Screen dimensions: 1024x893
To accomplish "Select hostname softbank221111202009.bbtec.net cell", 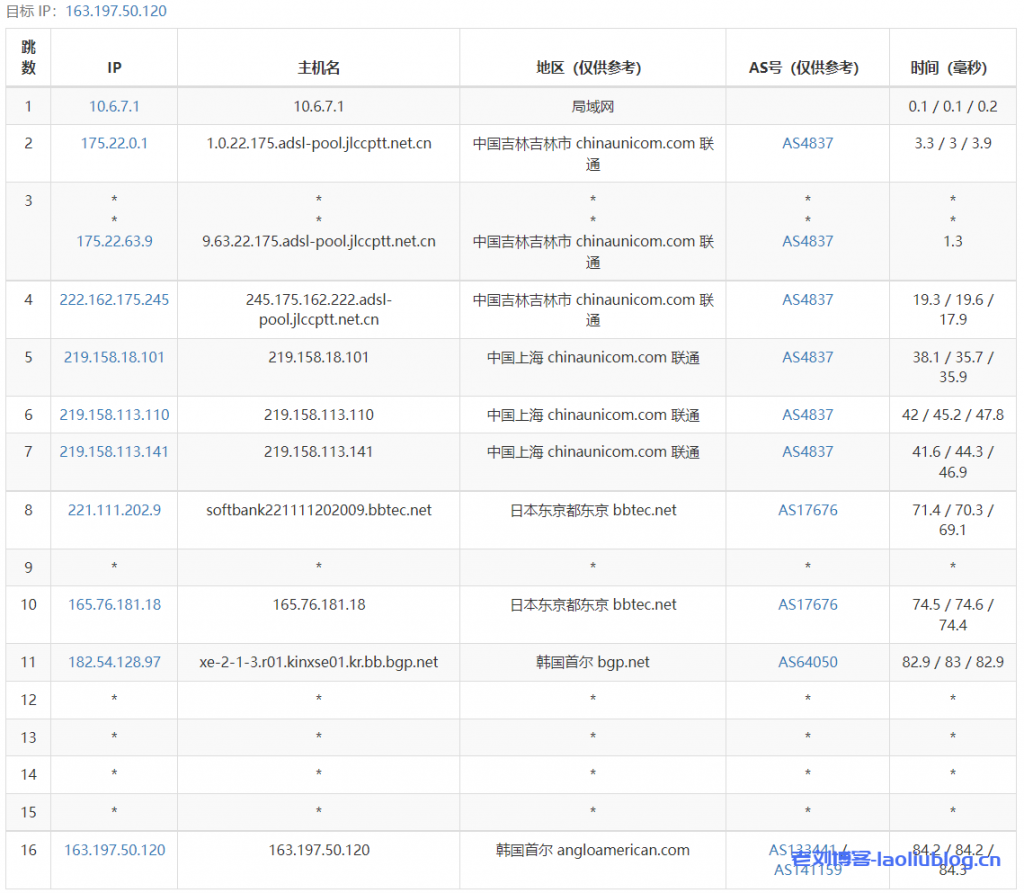I will pyautogui.click(x=318, y=510).
